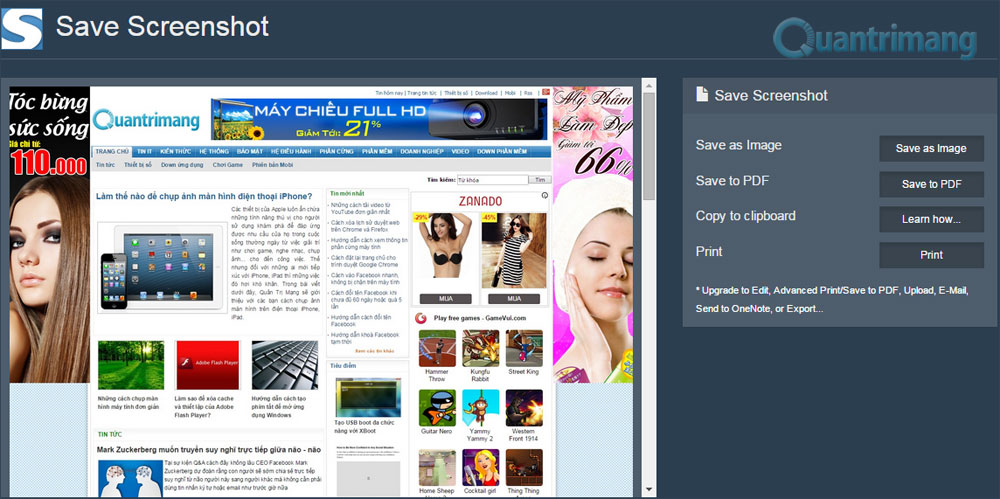Click the Kungfu Rabbit game icon
This screenshot has width=1000, height=499.
(480, 348)
